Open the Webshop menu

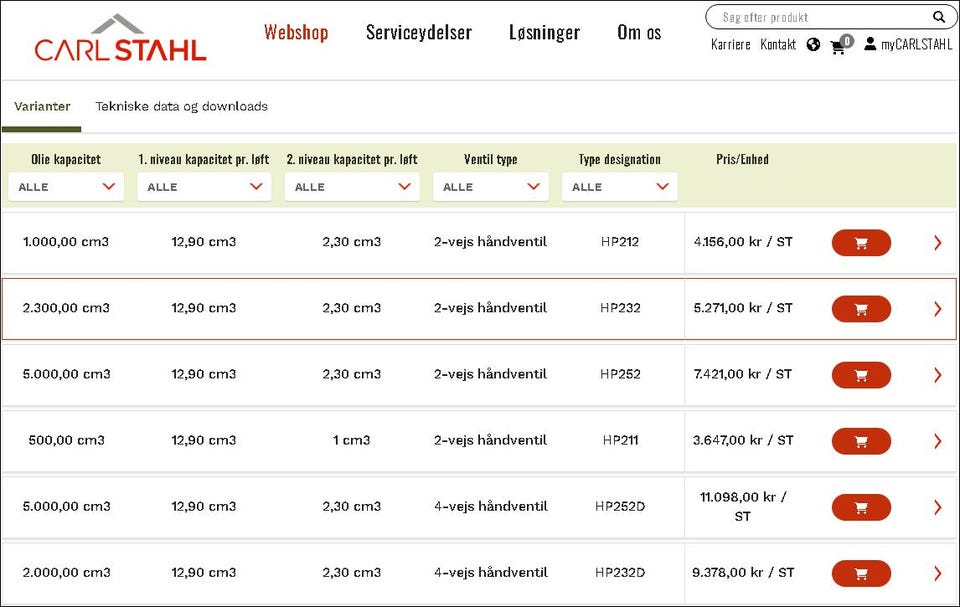pos(296,32)
